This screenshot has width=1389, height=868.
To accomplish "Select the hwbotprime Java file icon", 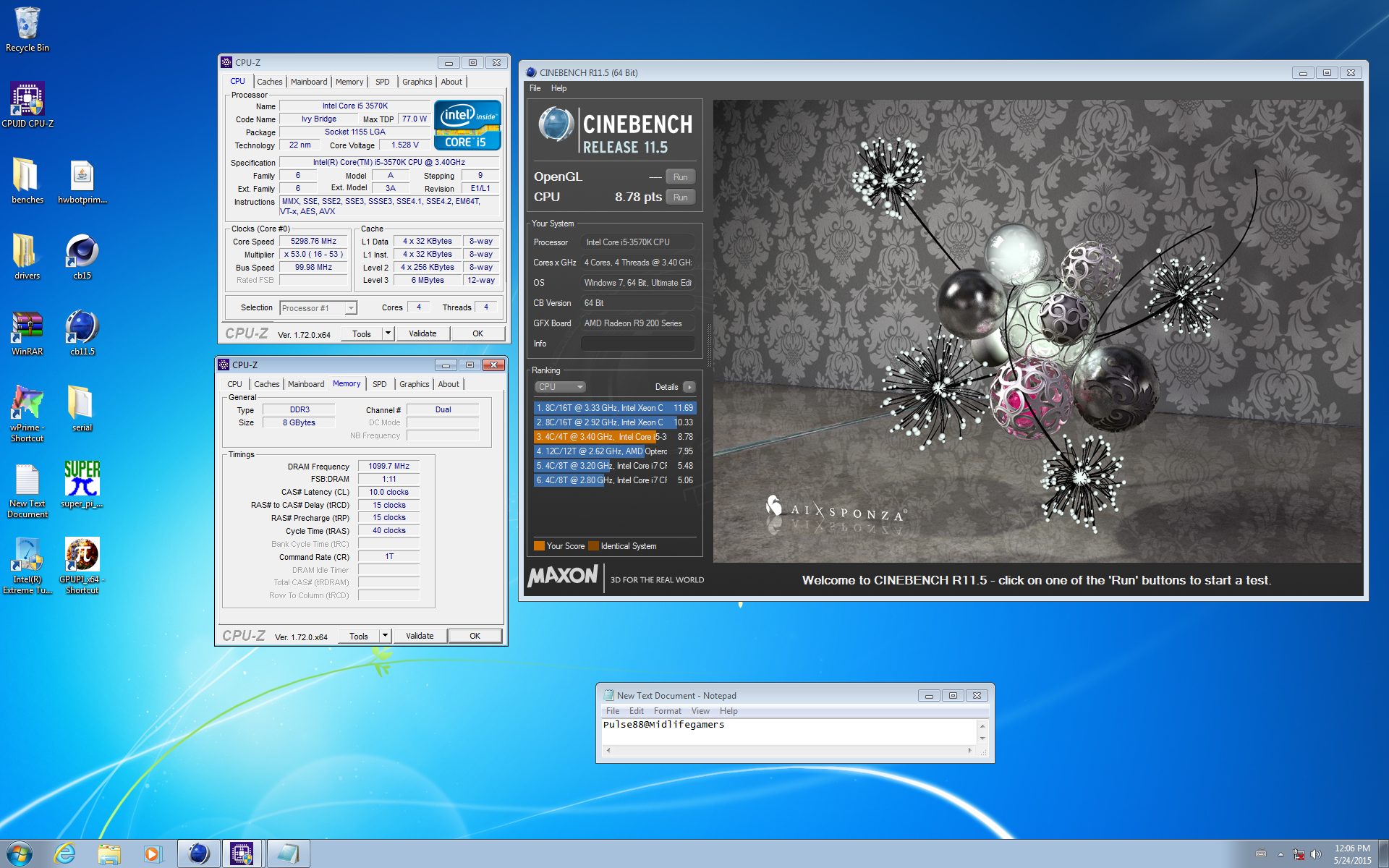I will (82, 181).
